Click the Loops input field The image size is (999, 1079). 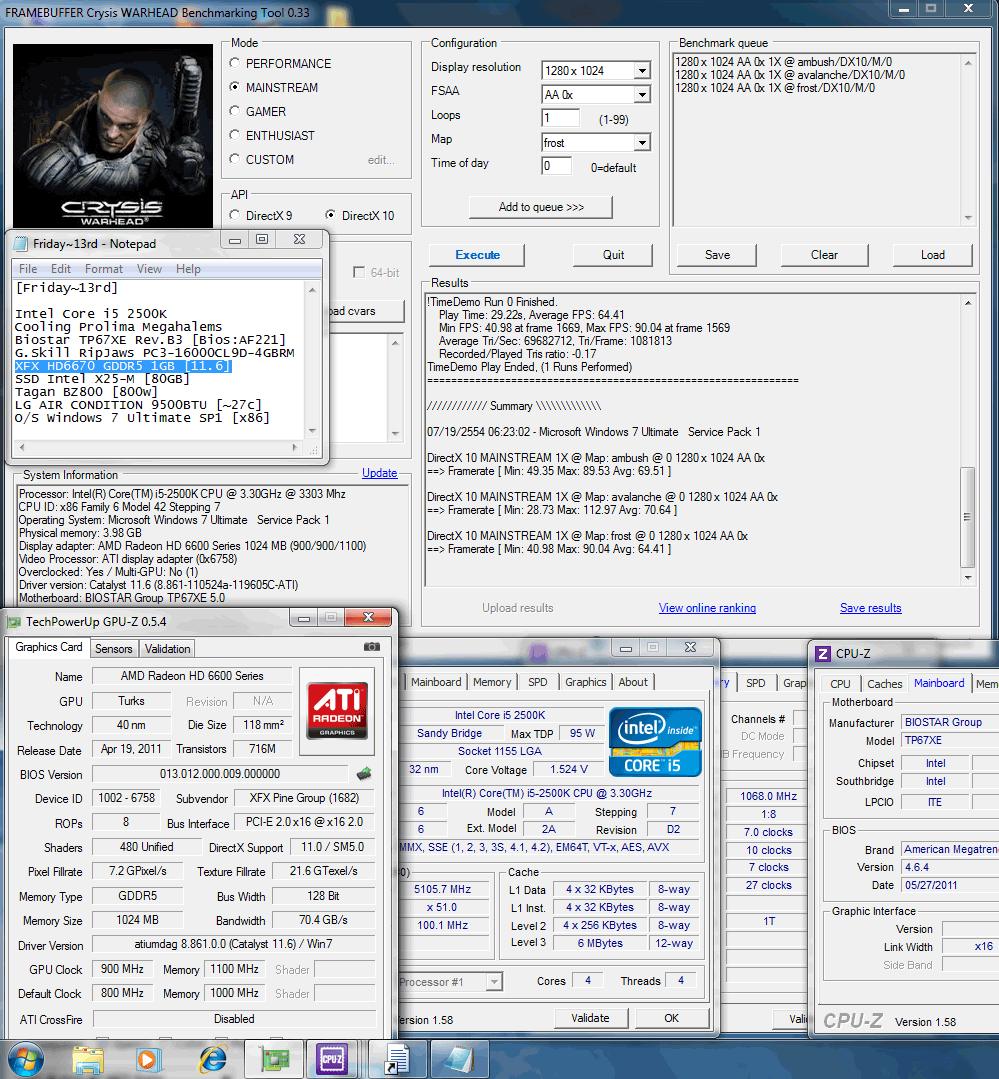(x=560, y=118)
